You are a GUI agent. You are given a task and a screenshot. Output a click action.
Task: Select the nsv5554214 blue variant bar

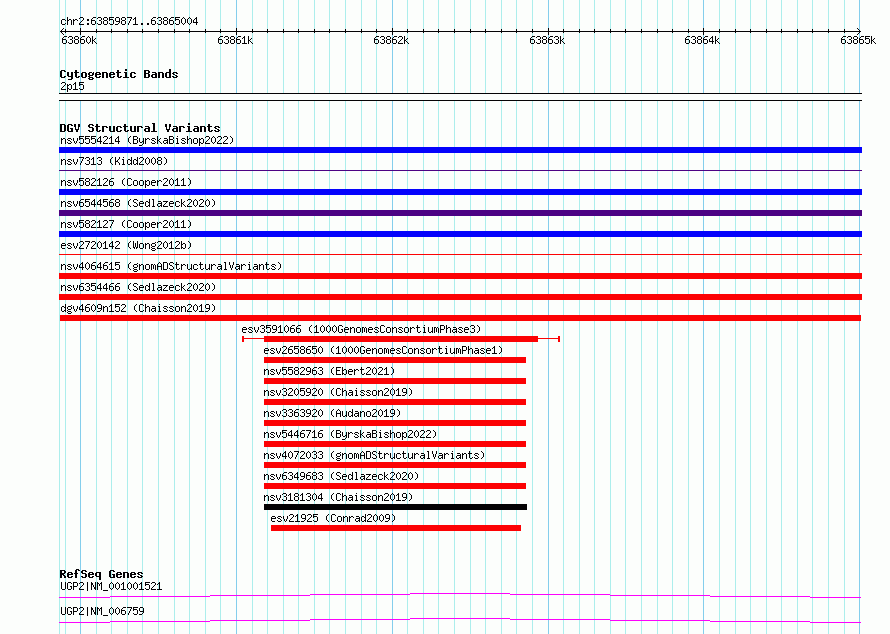pyautogui.click(x=460, y=150)
